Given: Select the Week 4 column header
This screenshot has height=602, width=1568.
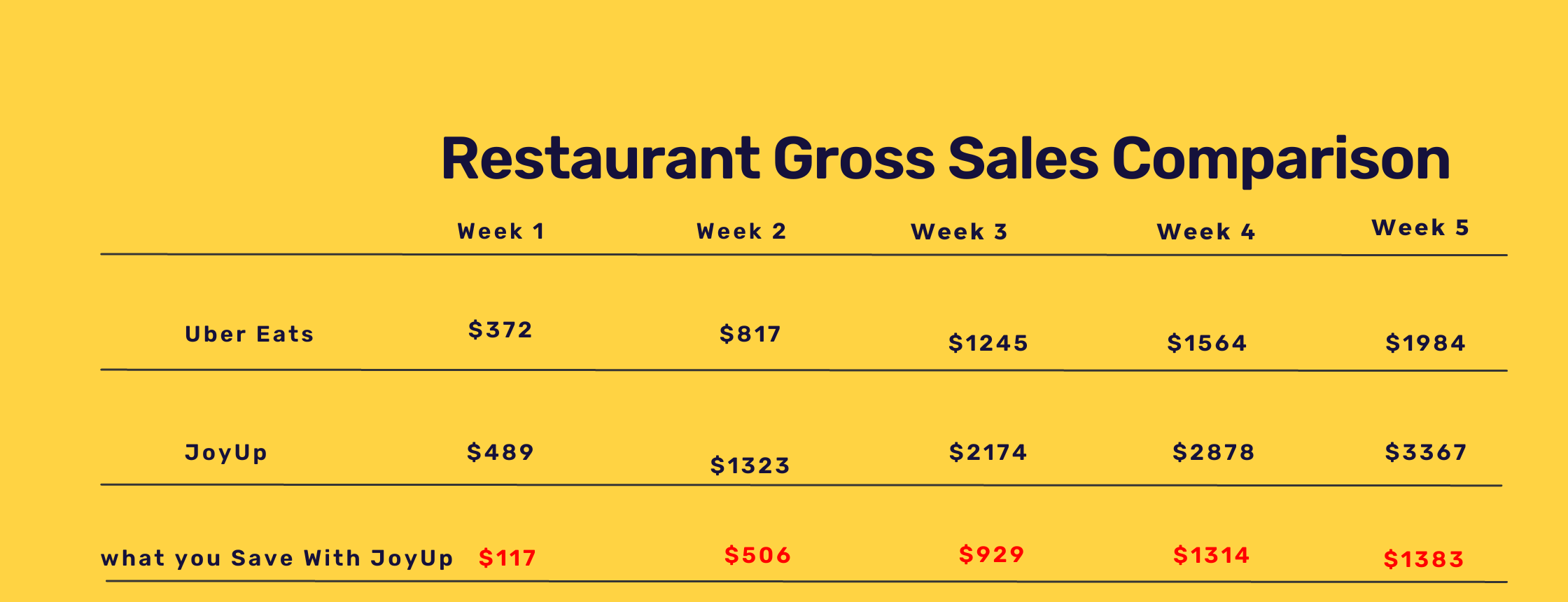Looking at the screenshot, I should 1206,232.
